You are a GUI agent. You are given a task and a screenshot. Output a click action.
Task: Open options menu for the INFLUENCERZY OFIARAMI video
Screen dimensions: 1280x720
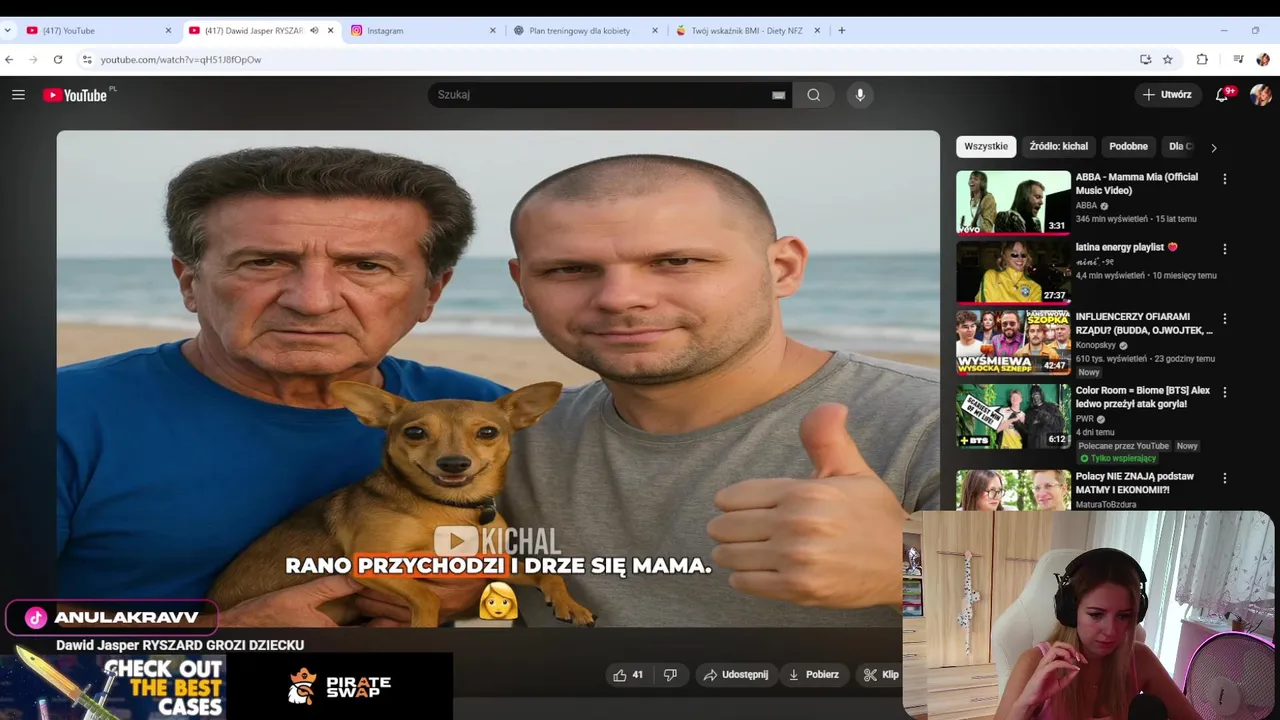[x=1224, y=319]
